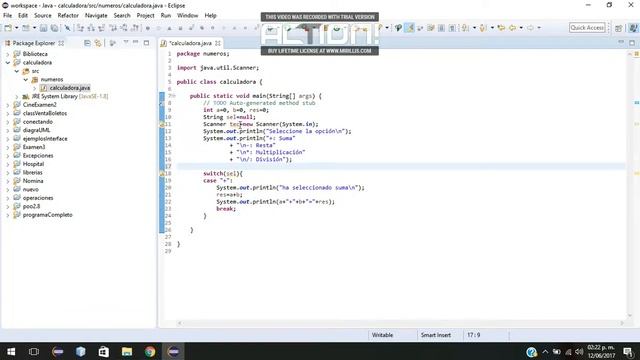Open the Window menu
The width and height of the screenshot is (640, 360).
tap(187, 16)
